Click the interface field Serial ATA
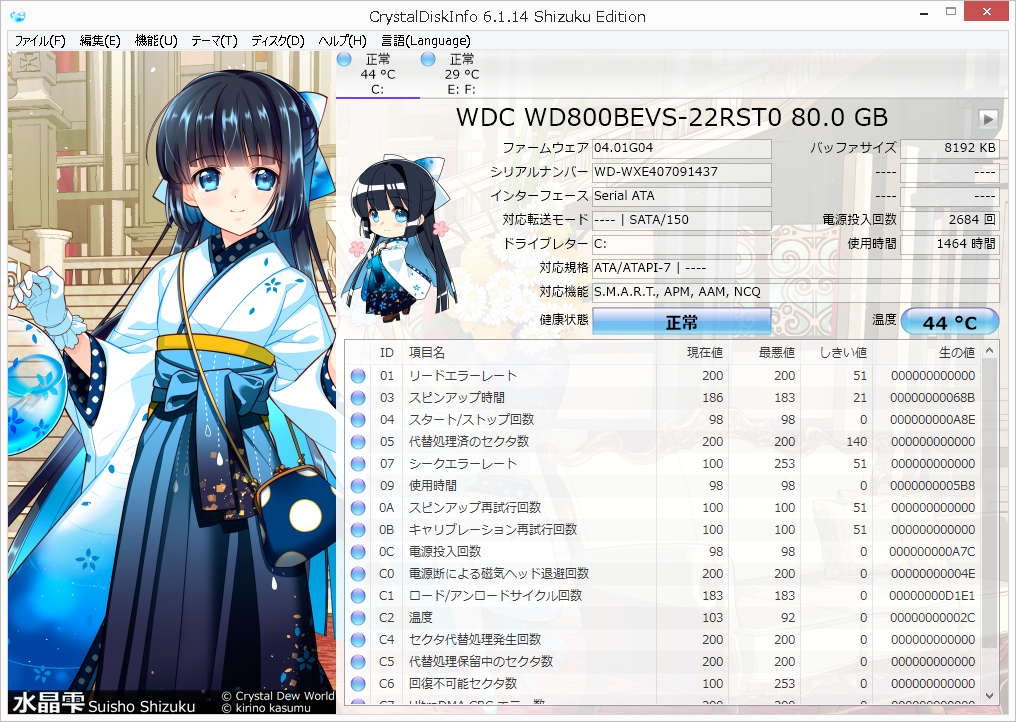Image resolution: width=1016 pixels, height=722 pixels. [682, 196]
